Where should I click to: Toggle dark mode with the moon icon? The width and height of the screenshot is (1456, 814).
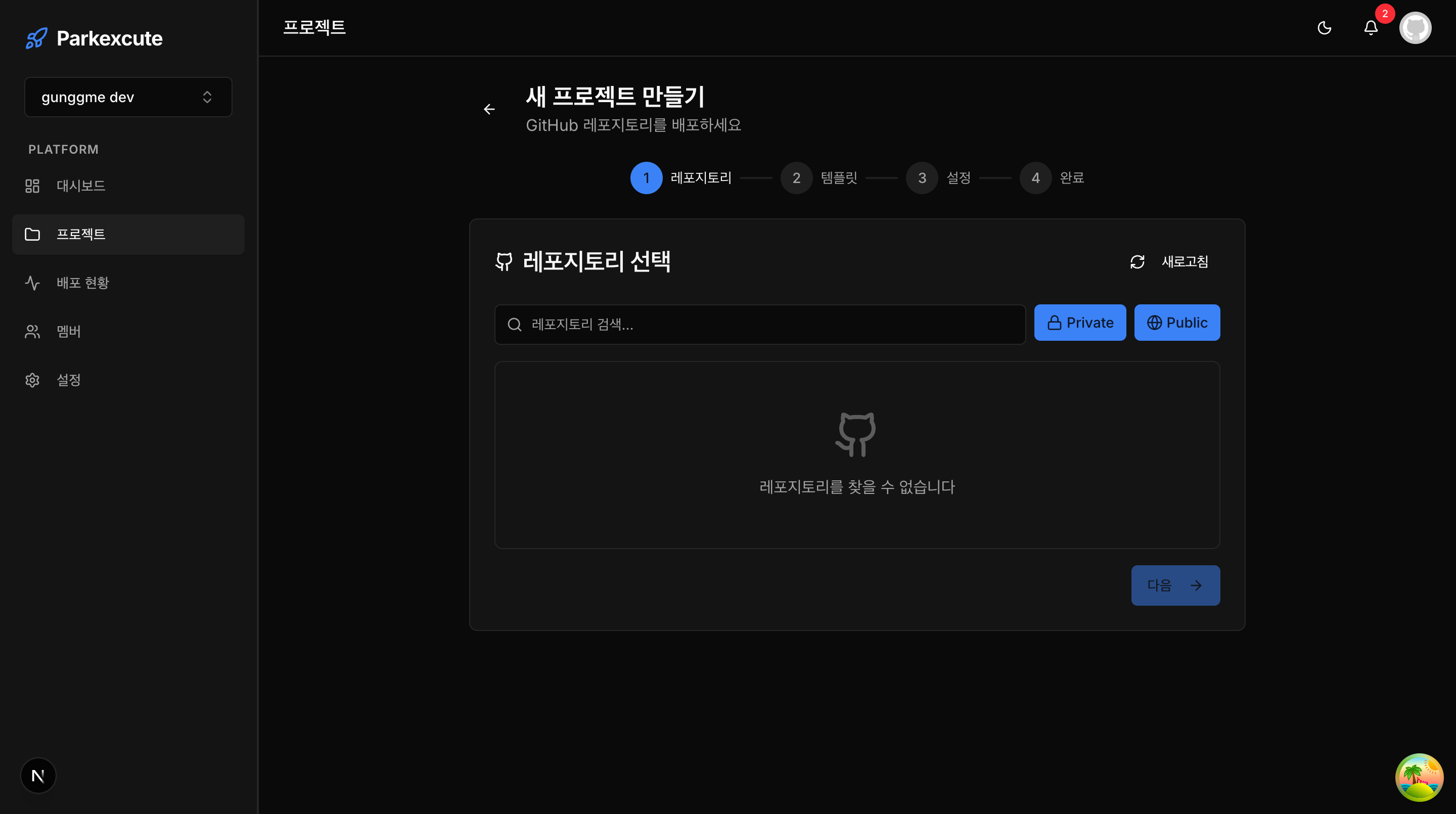pyautogui.click(x=1326, y=27)
